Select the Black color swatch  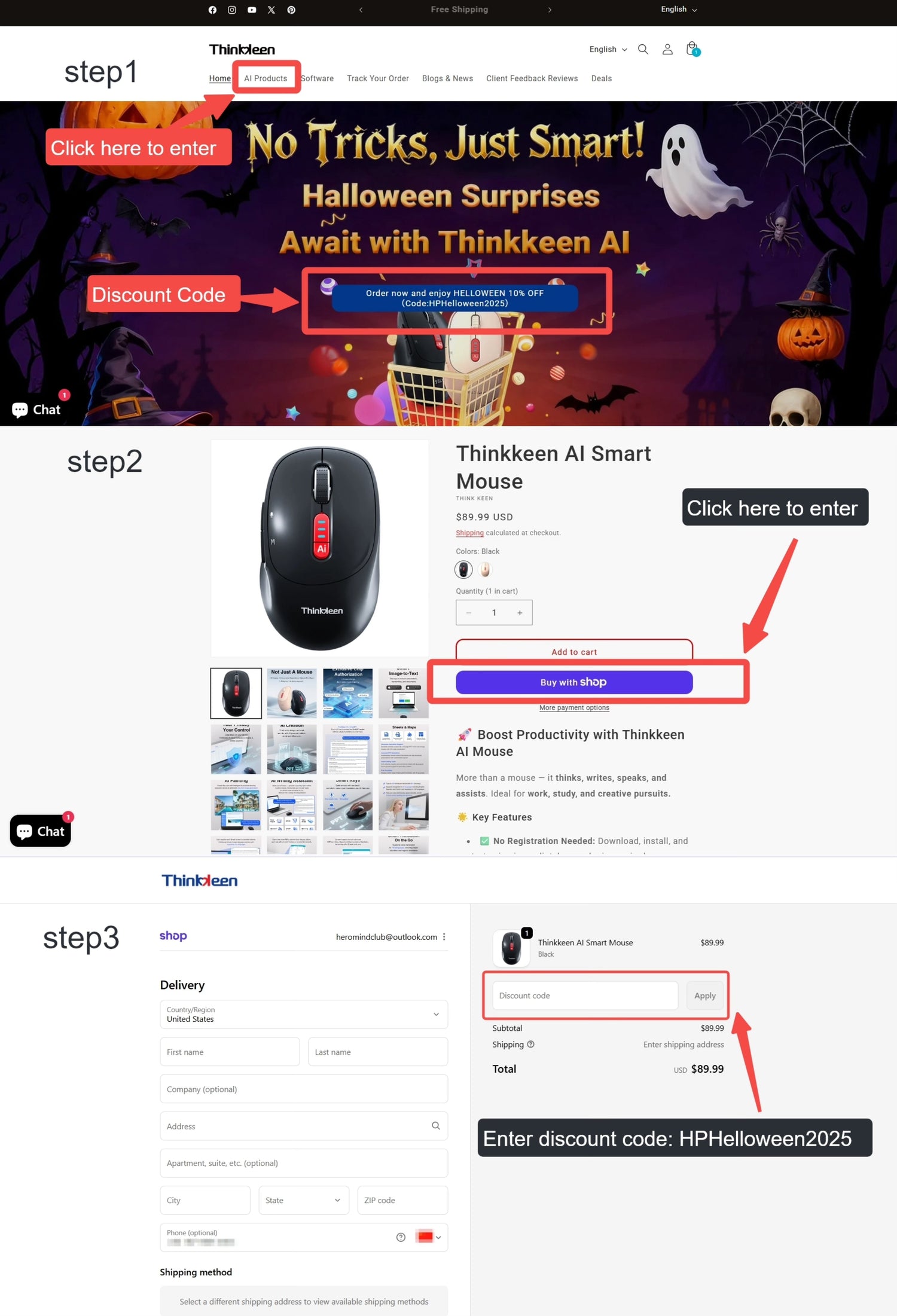point(463,569)
